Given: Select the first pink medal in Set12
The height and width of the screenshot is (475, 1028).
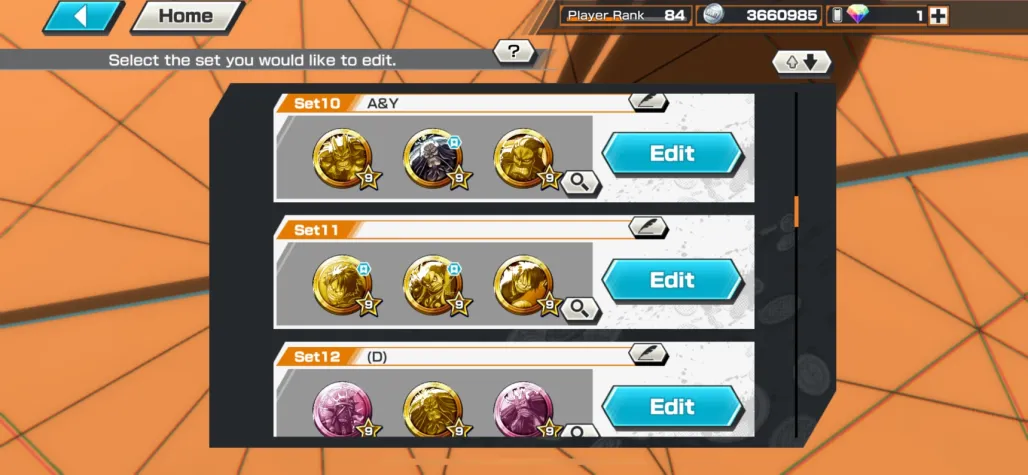Looking at the screenshot, I should 342,410.
